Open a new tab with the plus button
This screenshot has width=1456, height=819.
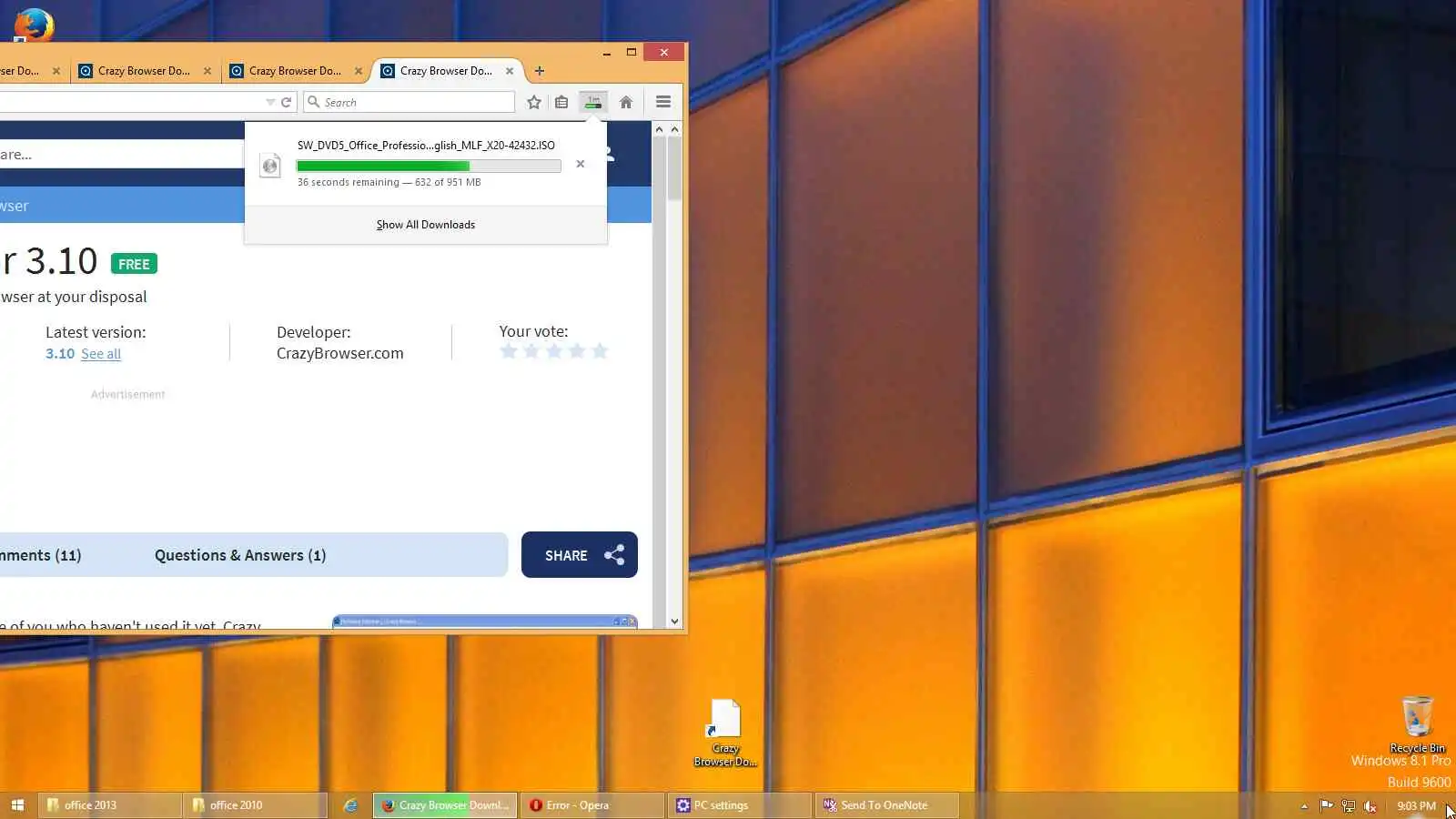tap(540, 71)
